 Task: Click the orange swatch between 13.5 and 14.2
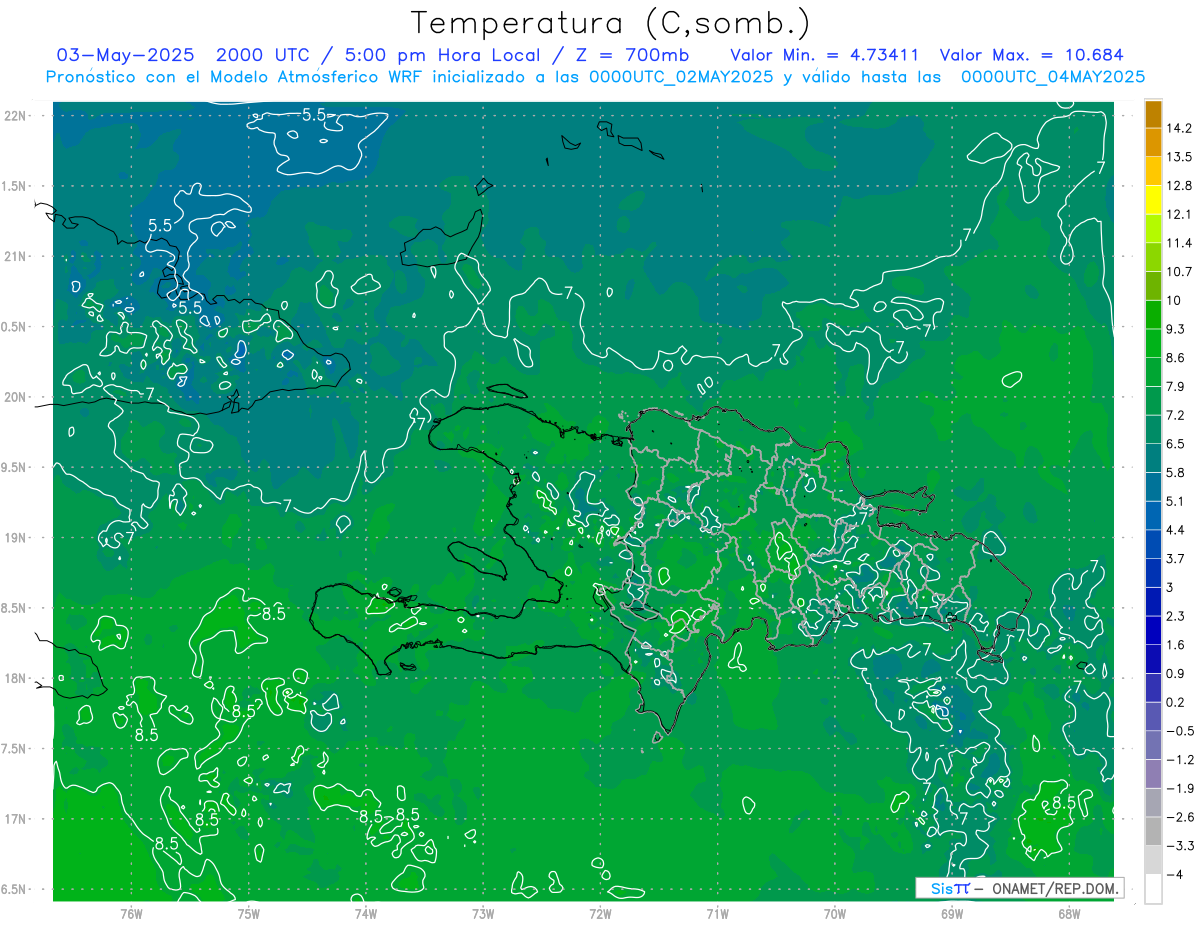[1153, 143]
